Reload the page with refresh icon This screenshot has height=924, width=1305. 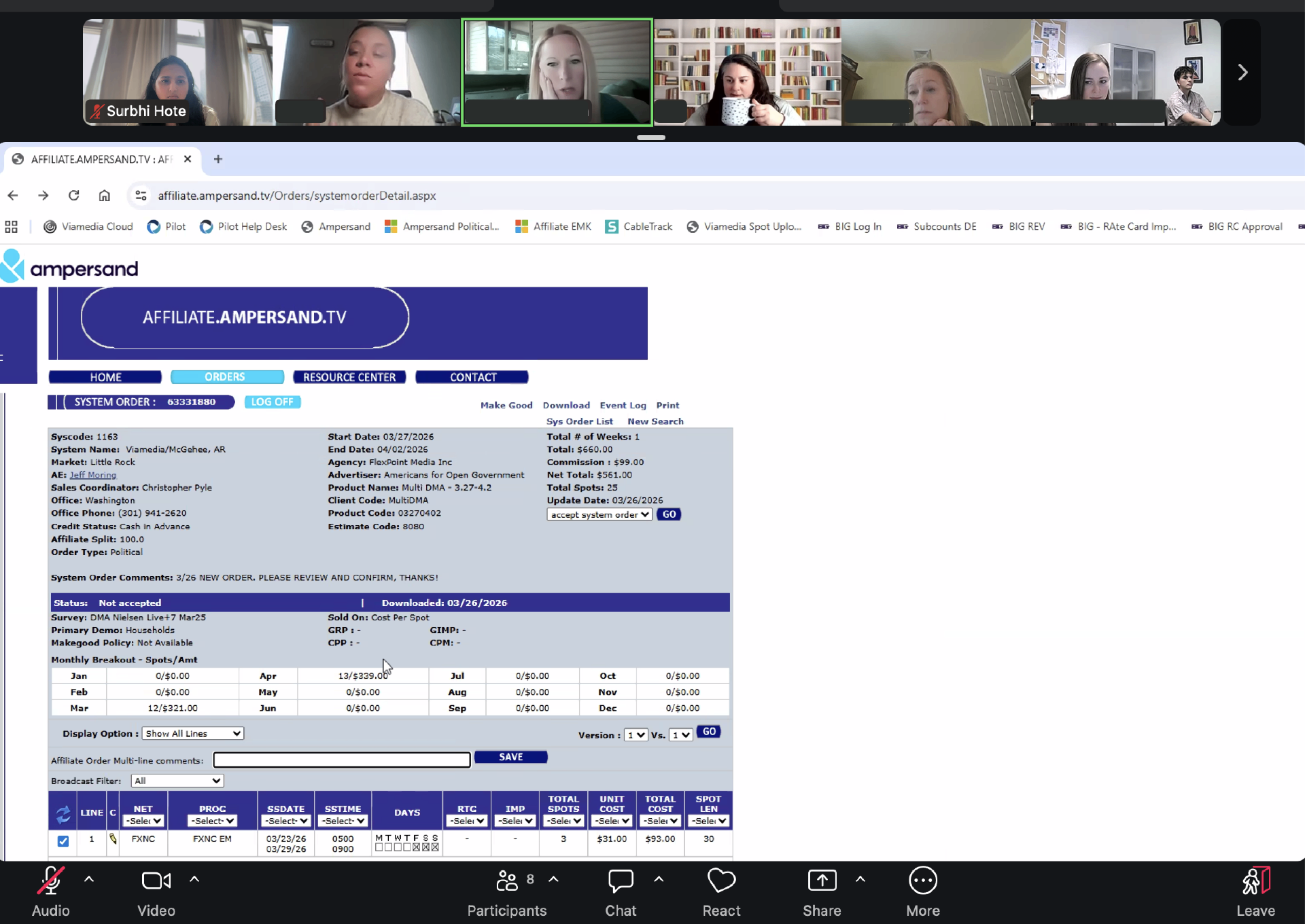point(74,196)
